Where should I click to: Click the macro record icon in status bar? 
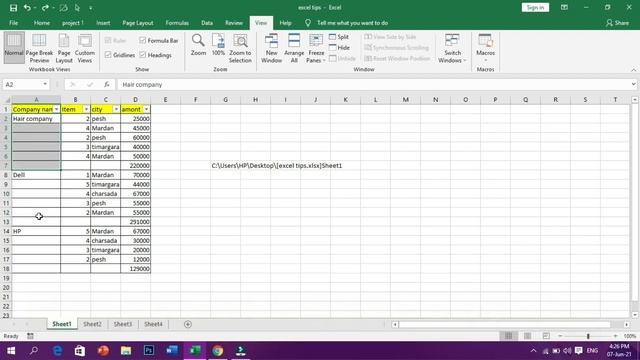pos(30,336)
